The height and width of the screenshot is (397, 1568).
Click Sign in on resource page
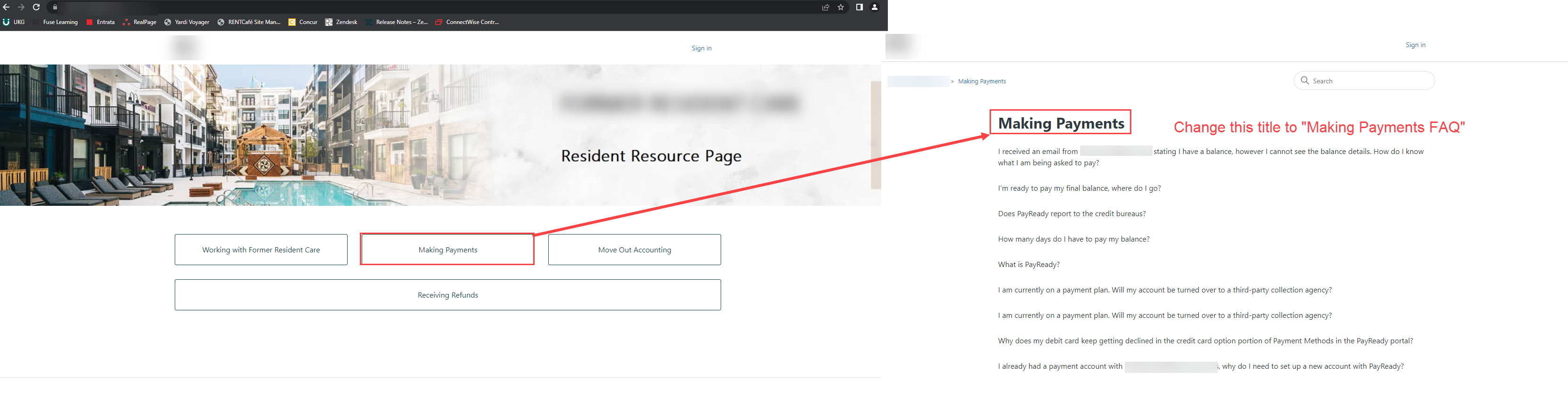701,48
